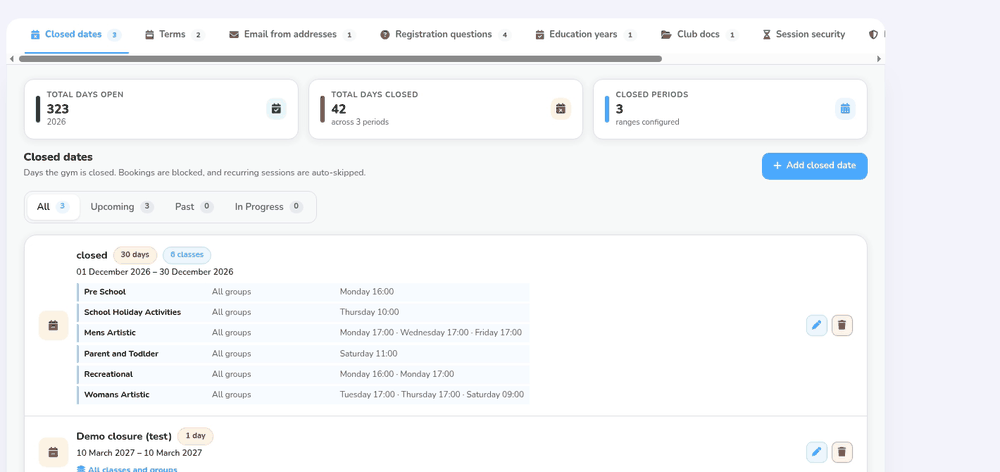Click the Demo closure (test) title

click(124, 436)
